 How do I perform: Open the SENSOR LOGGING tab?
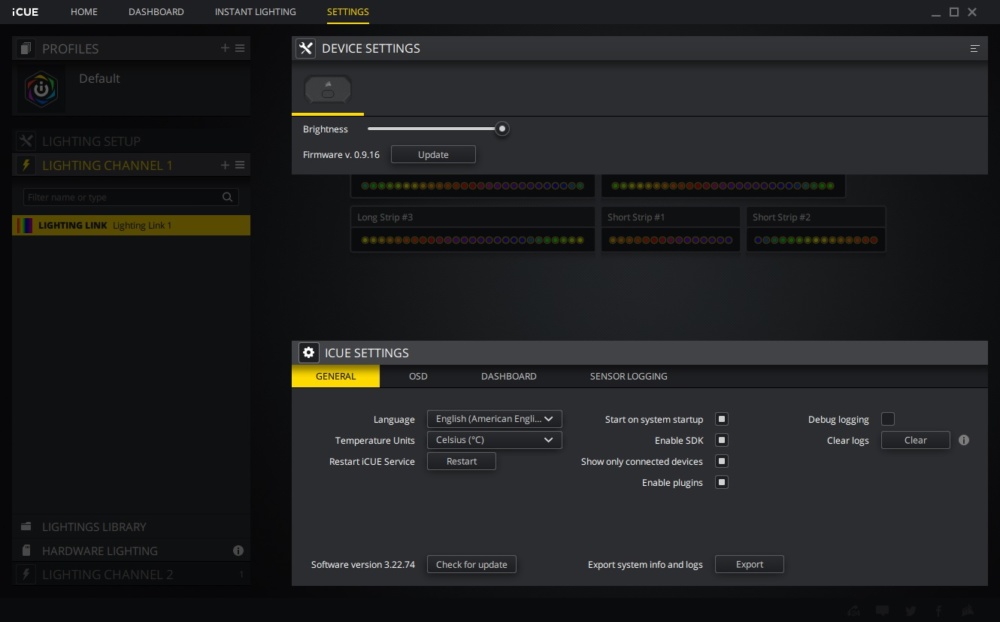coord(628,376)
